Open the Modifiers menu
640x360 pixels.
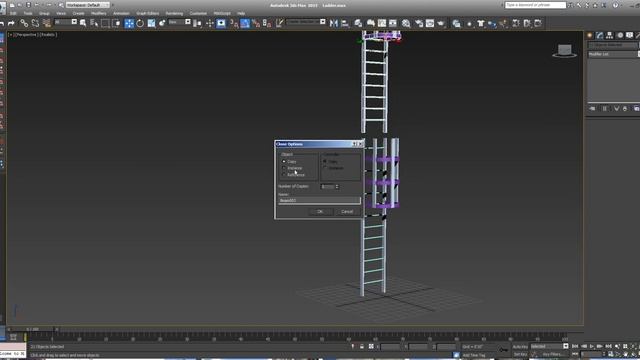coord(98,13)
